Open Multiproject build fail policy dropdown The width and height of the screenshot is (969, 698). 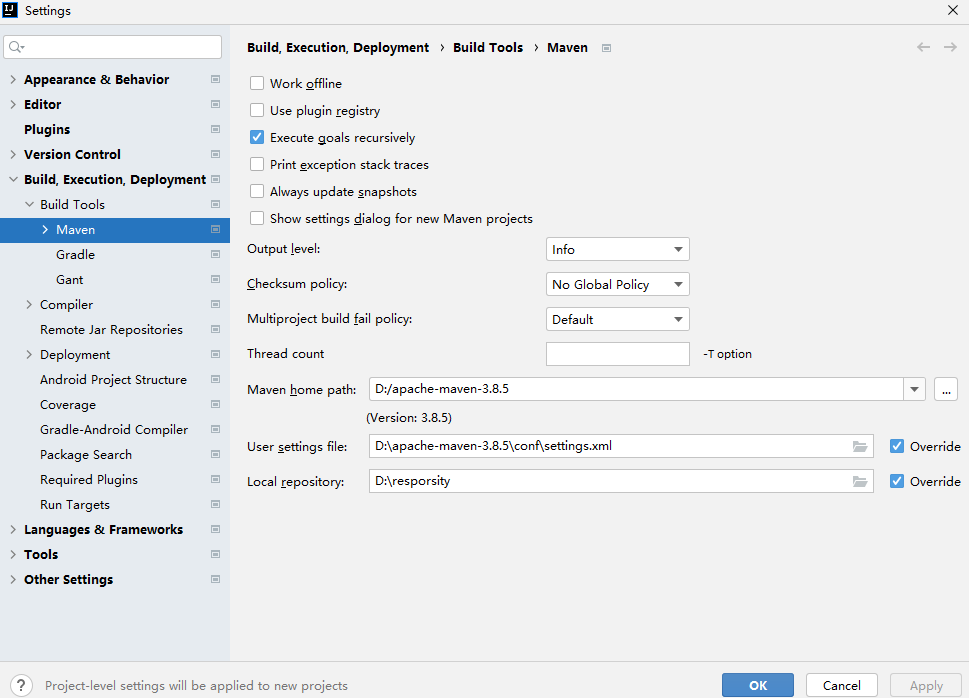pos(617,319)
